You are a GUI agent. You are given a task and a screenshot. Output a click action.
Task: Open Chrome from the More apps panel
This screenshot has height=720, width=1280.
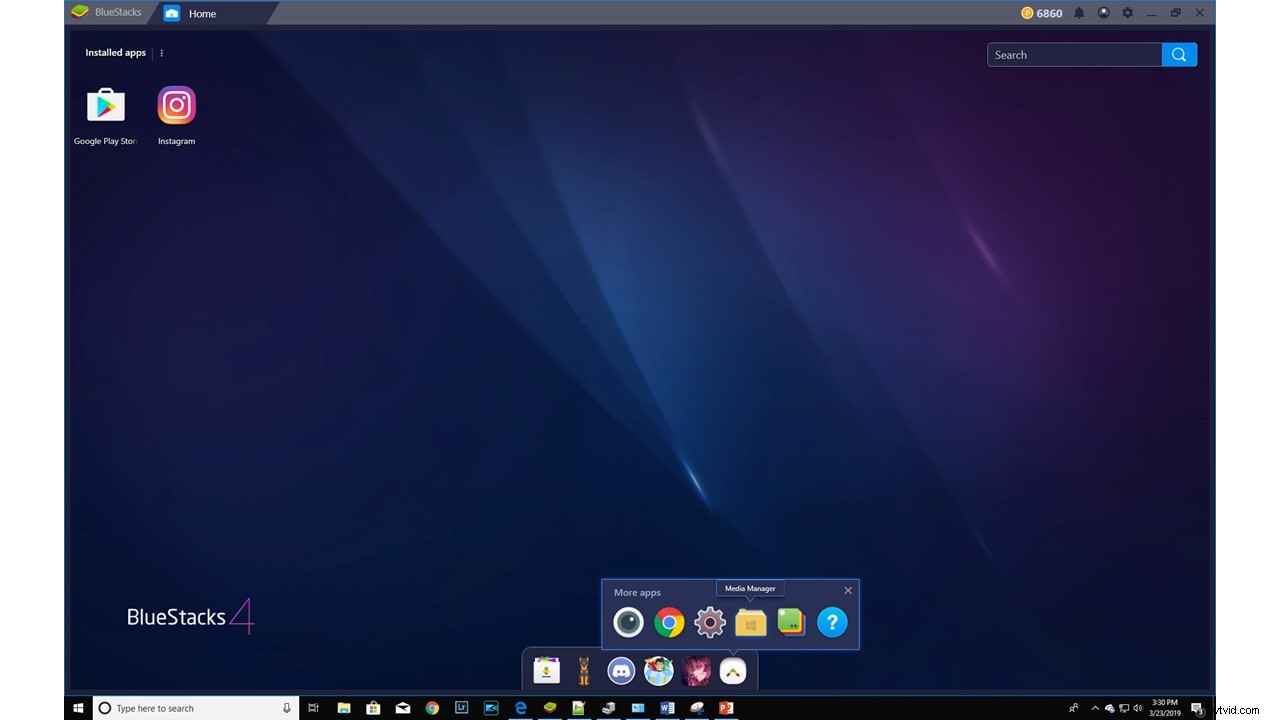click(x=670, y=621)
